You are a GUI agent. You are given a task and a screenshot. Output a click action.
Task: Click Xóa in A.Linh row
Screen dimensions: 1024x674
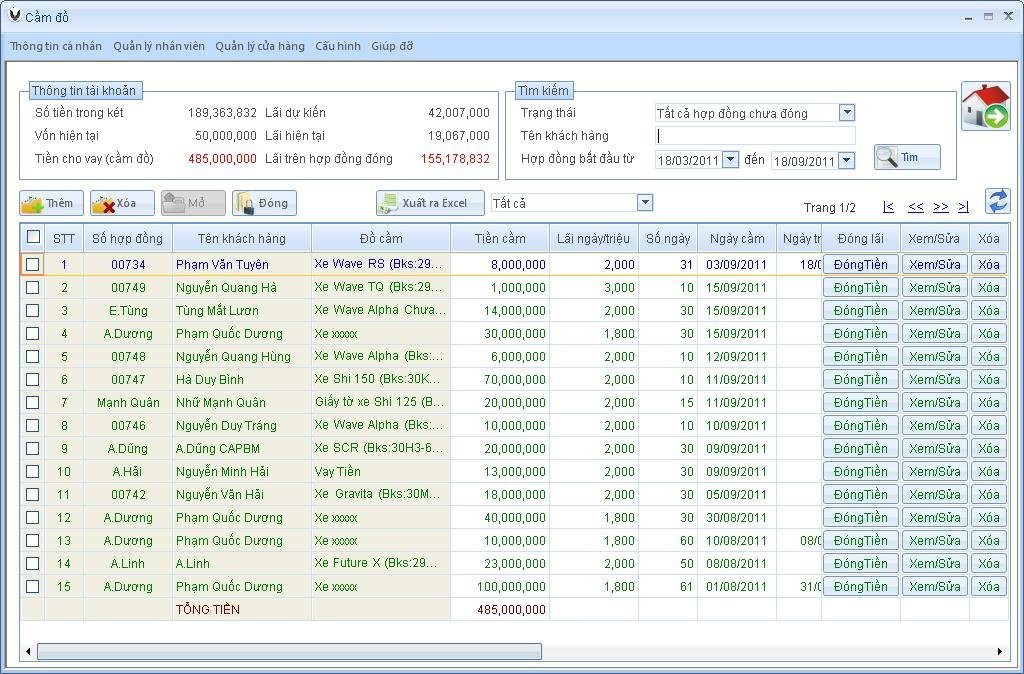coord(989,563)
